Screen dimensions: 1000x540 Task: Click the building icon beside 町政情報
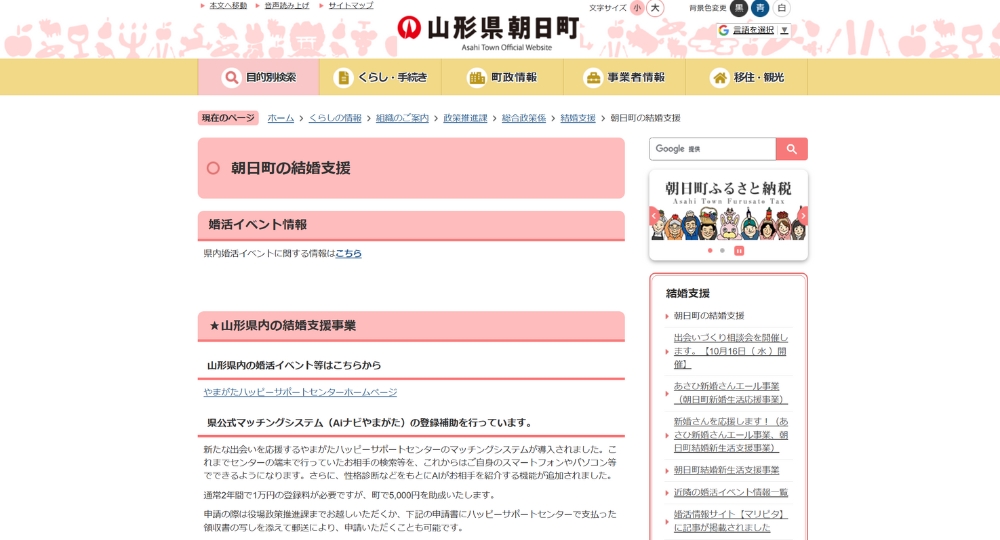[x=476, y=78]
